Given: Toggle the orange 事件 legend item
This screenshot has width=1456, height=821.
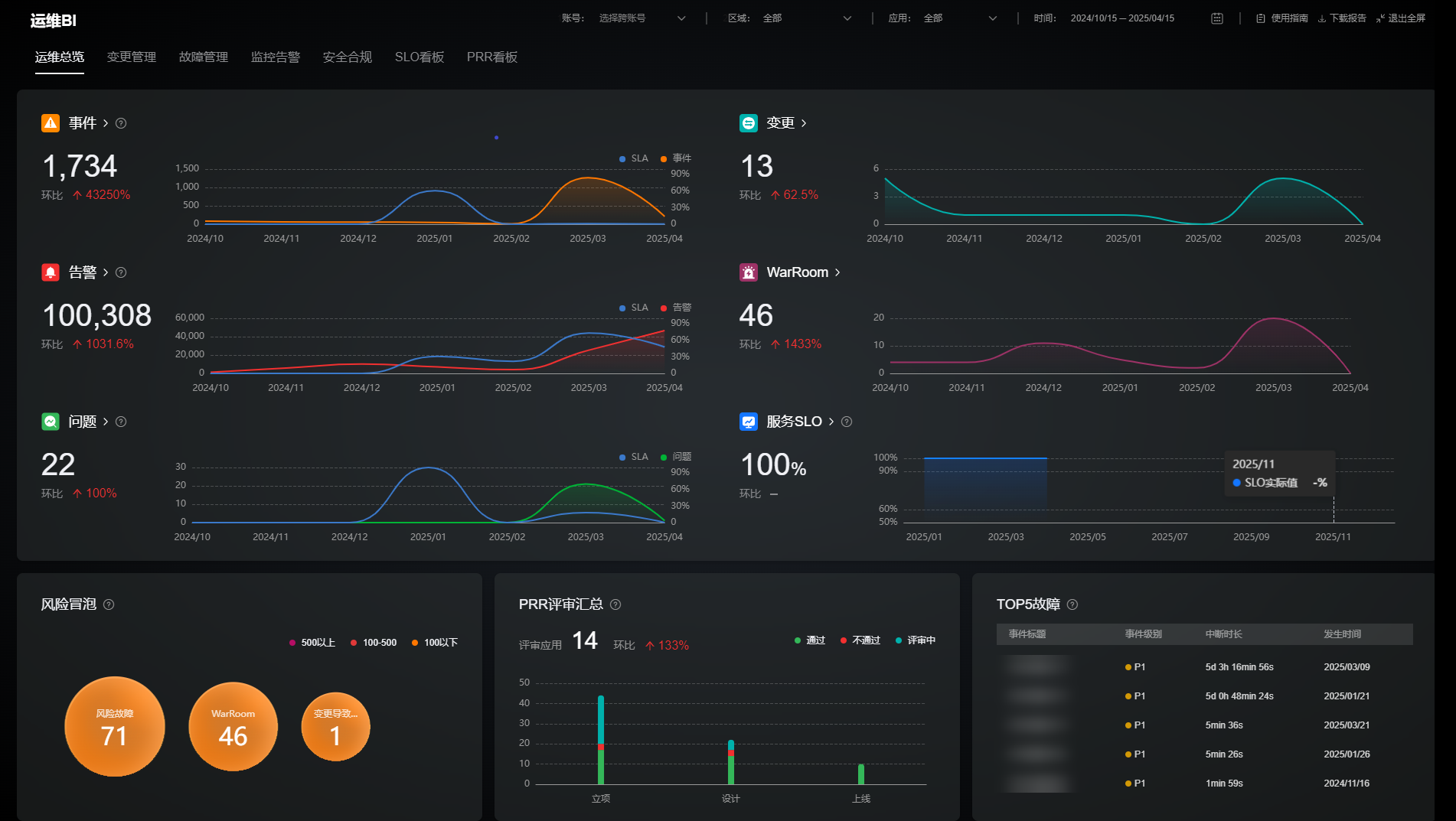Looking at the screenshot, I should [x=676, y=158].
